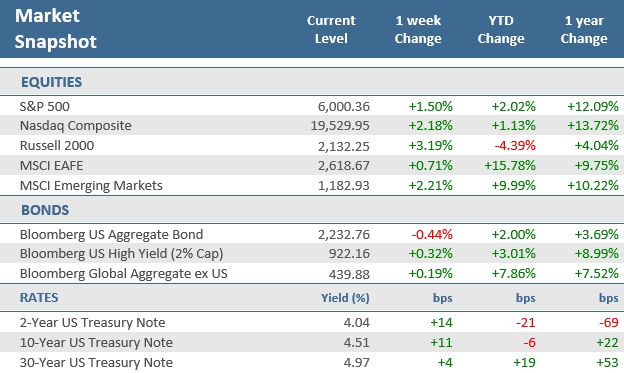Viewport: 624px width, 373px height.
Task: Click the 2-Year US Treasury Note label
Action: coord(92,322)
